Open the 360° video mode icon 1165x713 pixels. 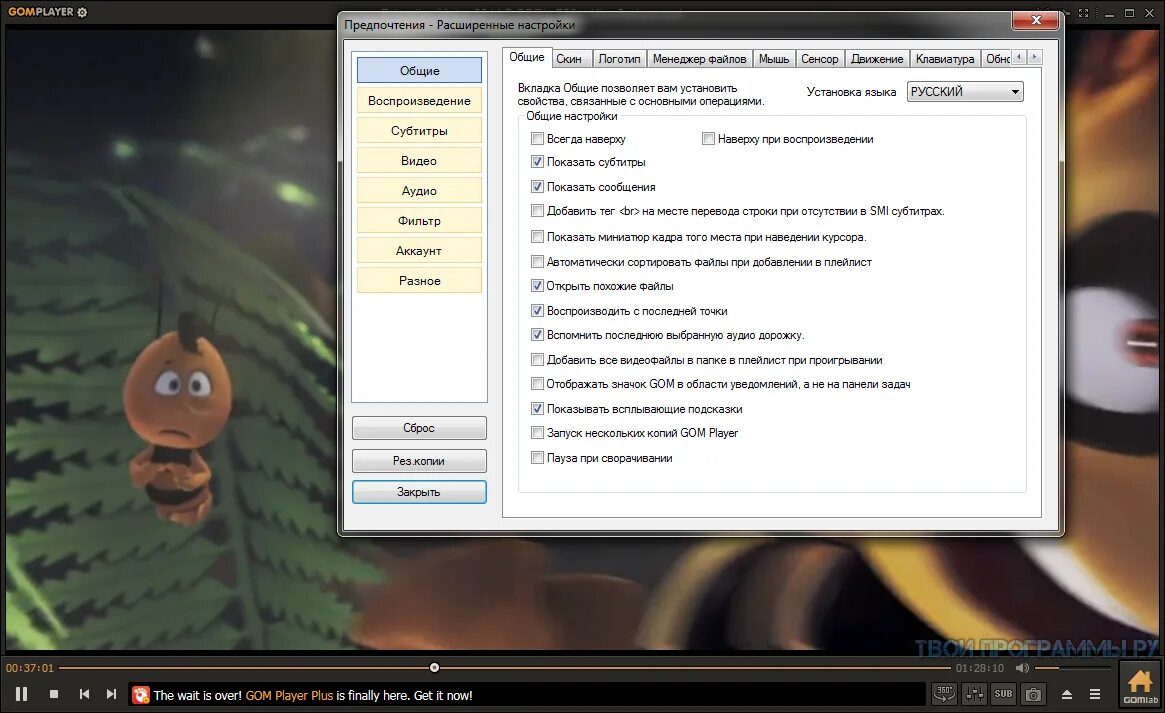tap(944, 694)
